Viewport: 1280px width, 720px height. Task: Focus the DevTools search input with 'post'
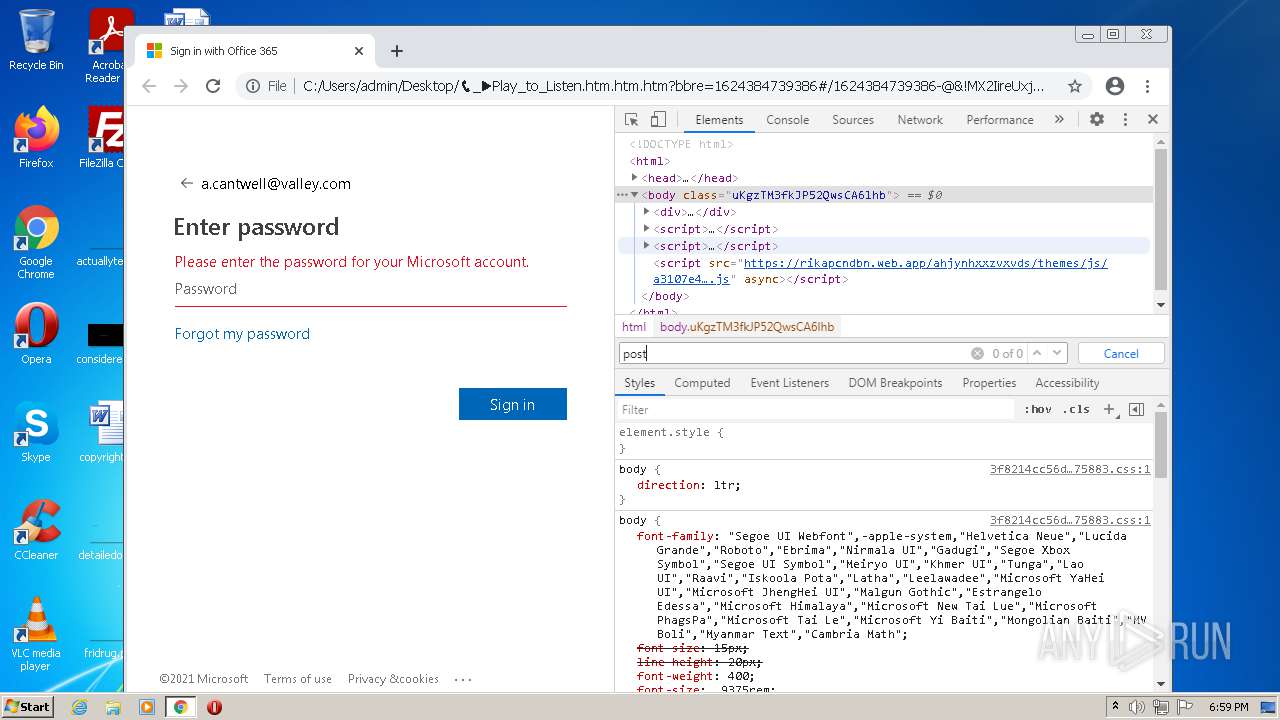pos(795,353)
